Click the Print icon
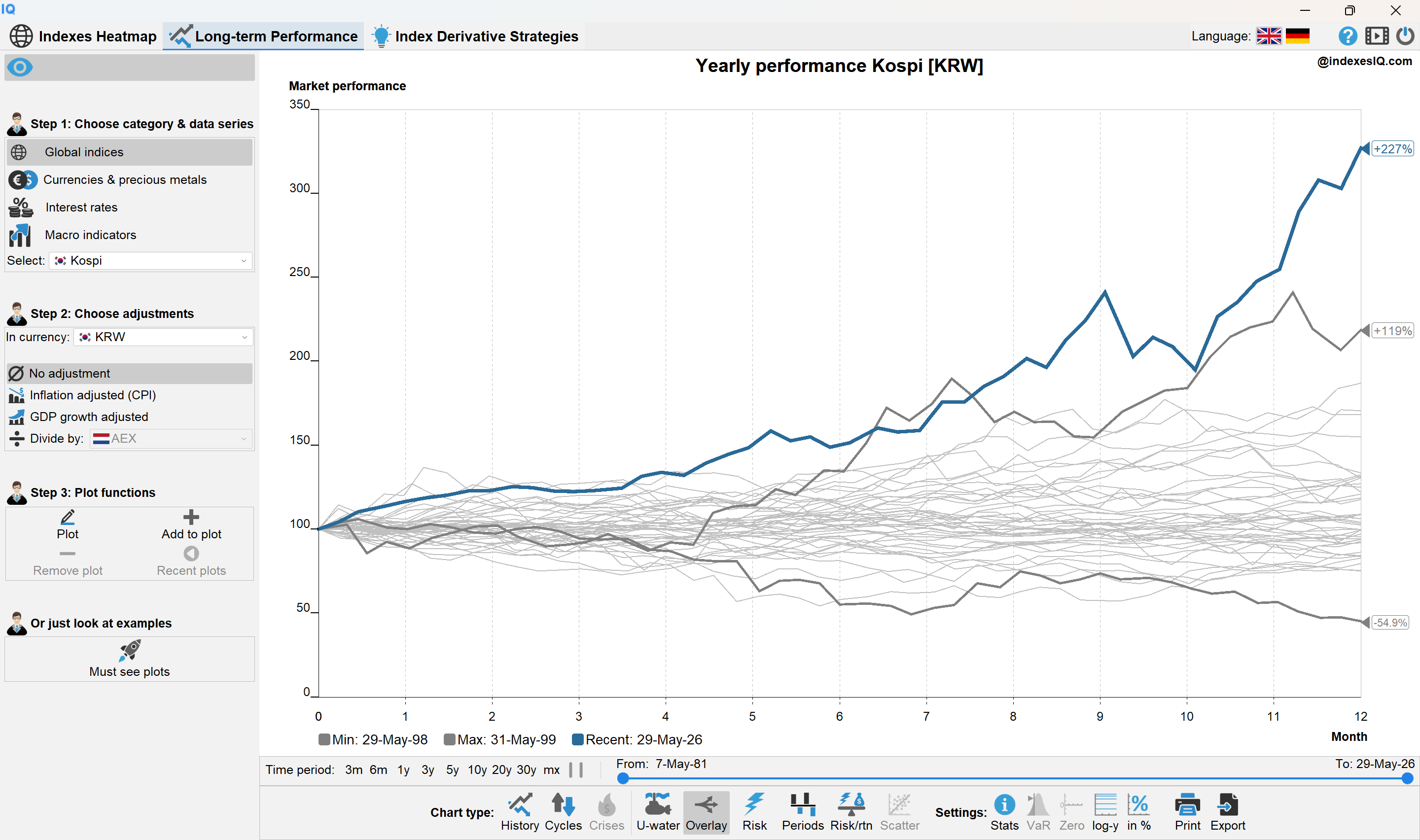This screenshot has width=1420, height=840. click(x=1187, y=812)
